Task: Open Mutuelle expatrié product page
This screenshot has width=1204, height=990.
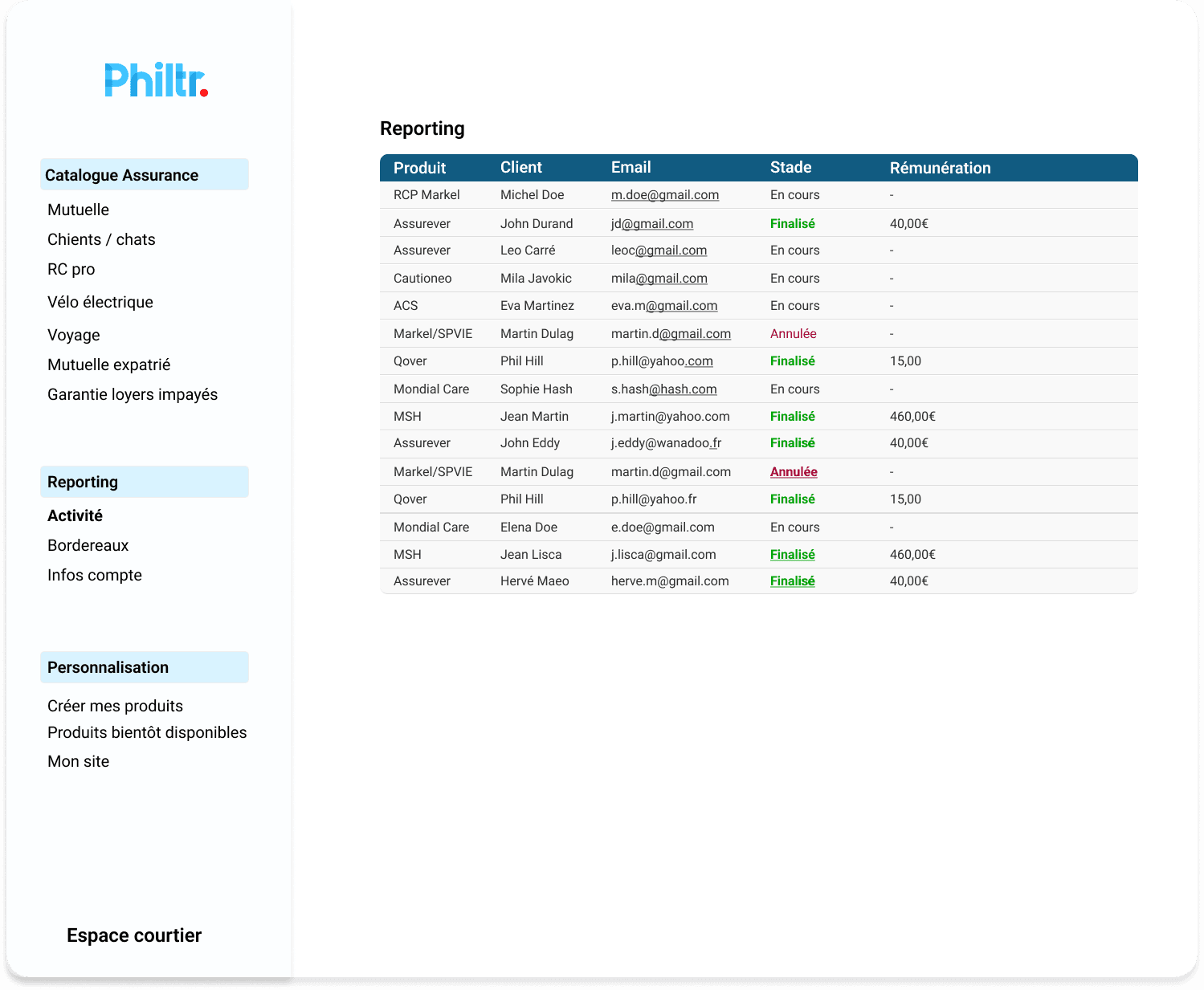Action: pos(108,365)
